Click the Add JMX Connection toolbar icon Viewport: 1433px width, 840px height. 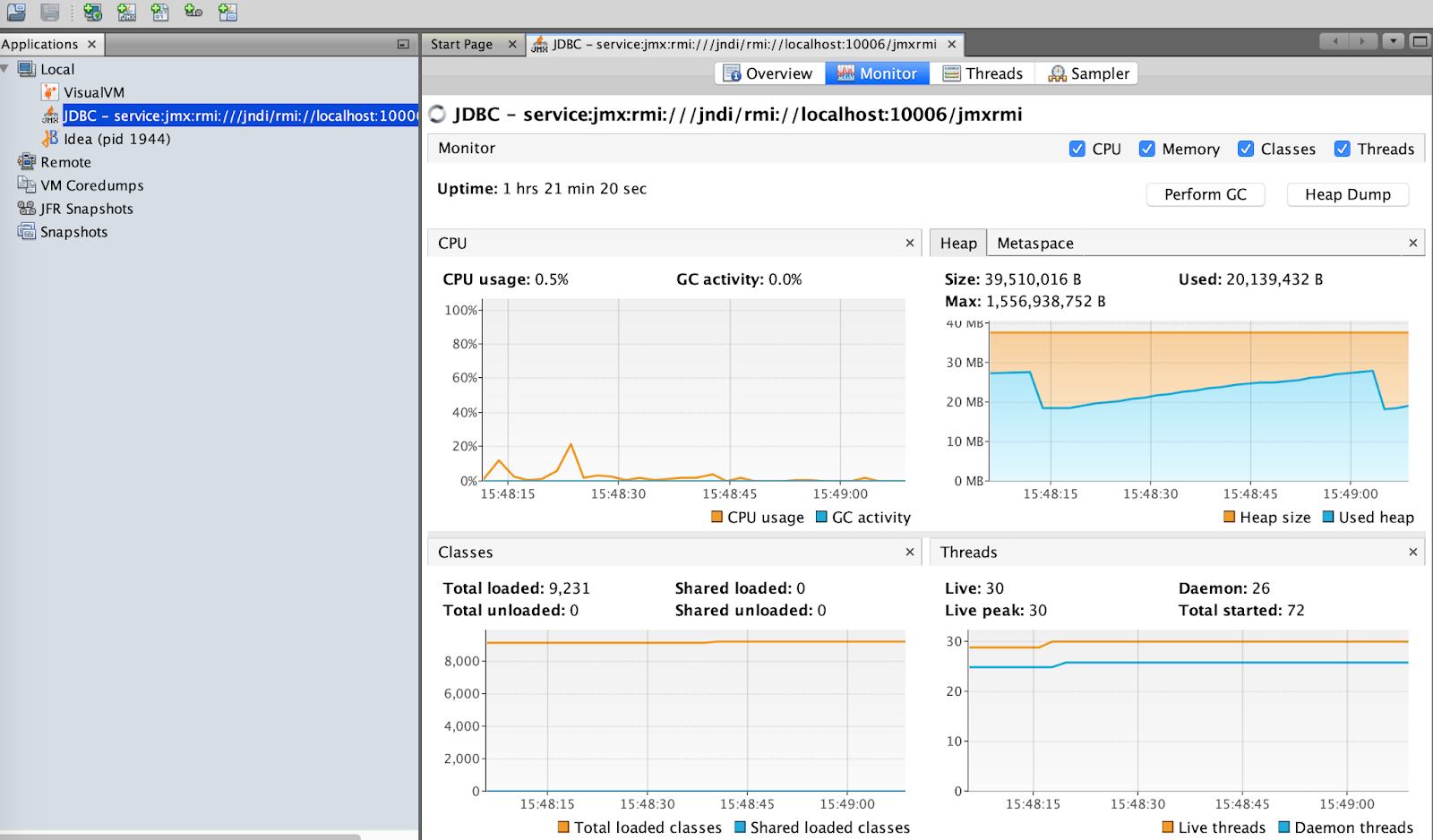pyautogui.click(x=126, y=12)
